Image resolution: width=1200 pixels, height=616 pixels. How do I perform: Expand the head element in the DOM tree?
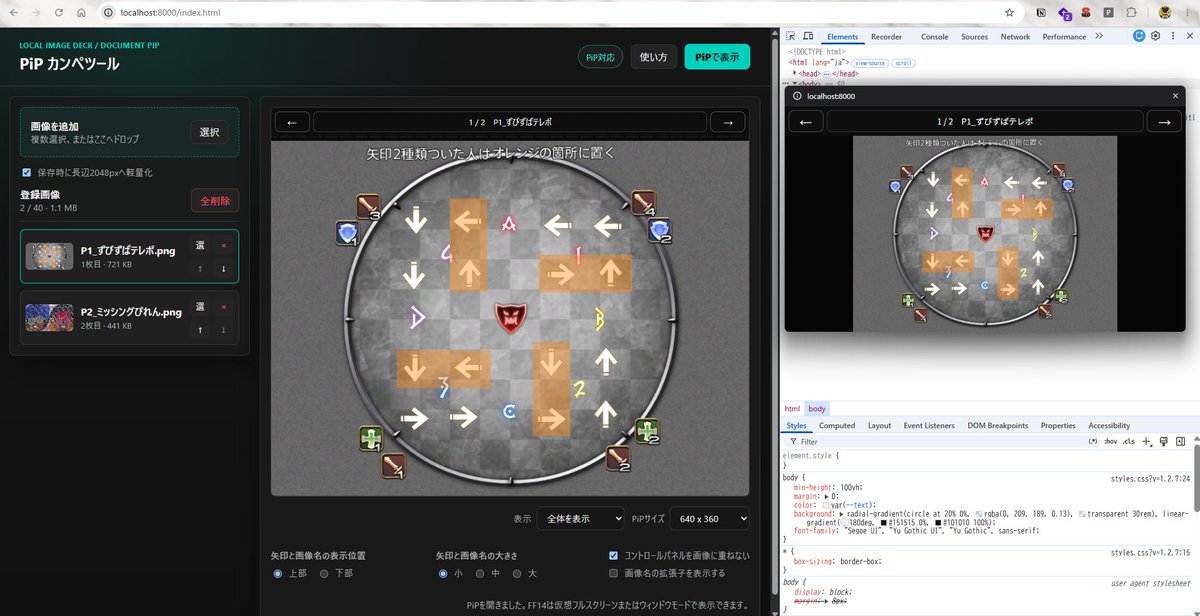click(794, 73)
